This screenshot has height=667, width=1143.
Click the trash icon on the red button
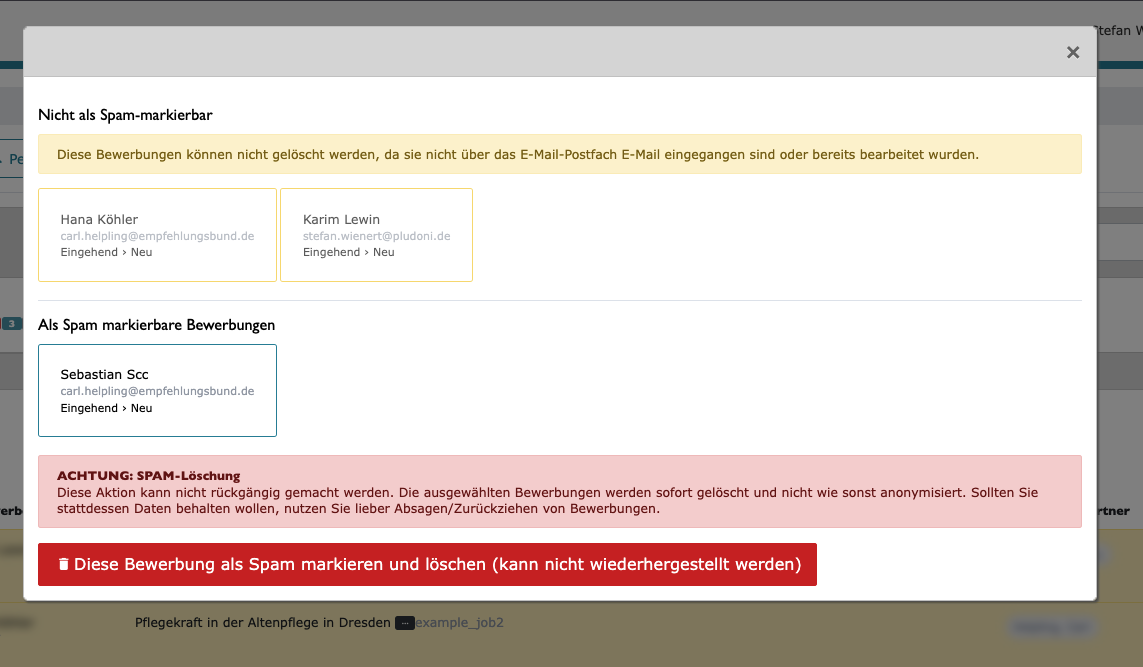pos(63,565)
